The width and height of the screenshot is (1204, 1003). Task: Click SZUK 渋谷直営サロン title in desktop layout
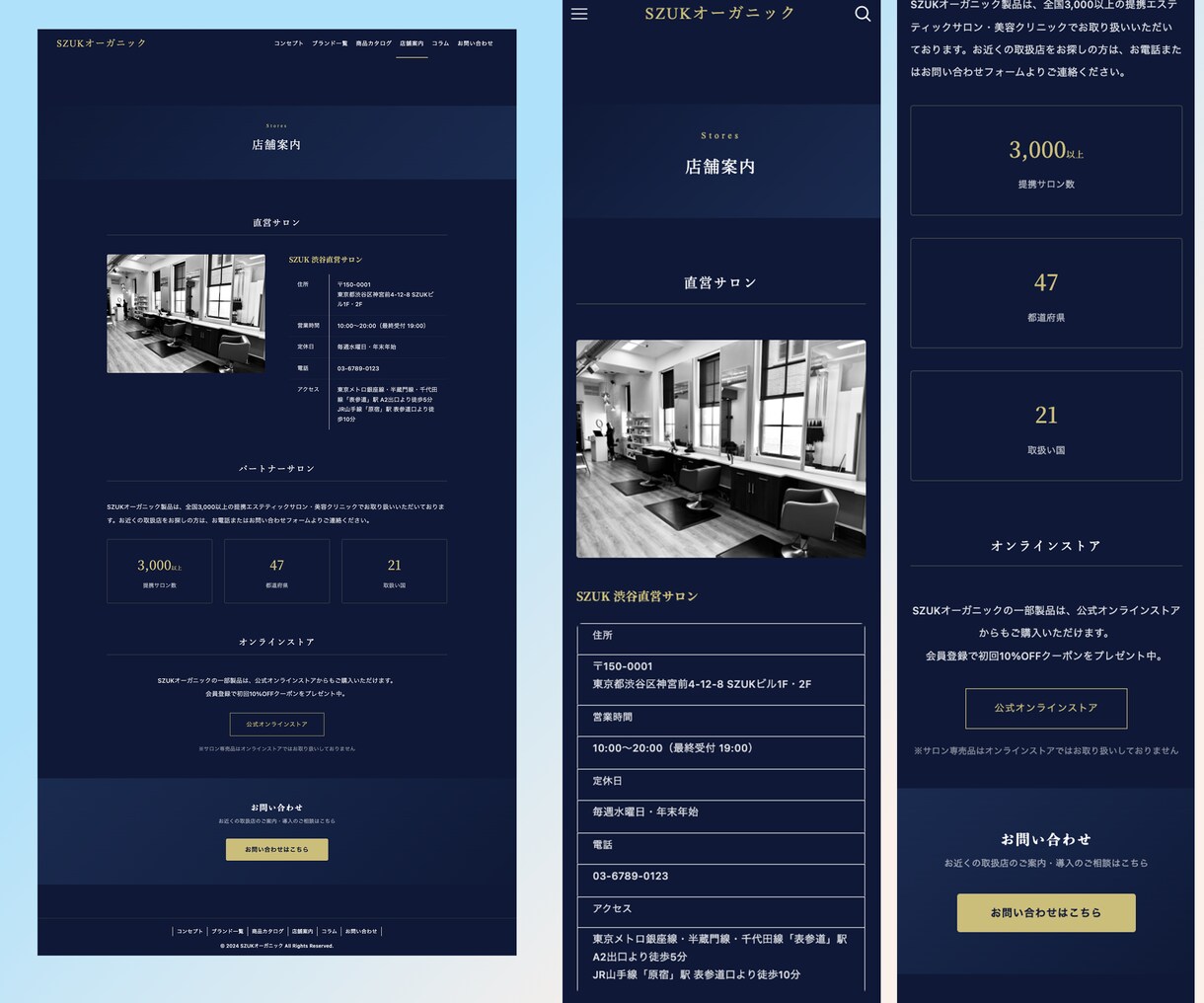326,260
